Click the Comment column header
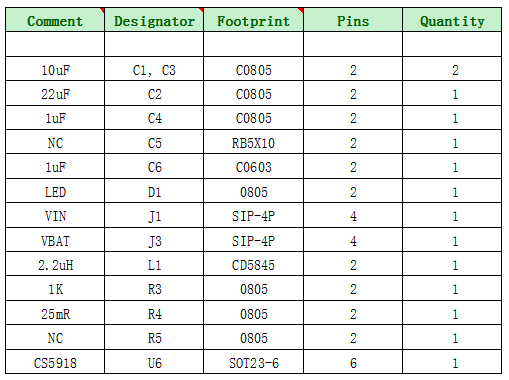Viewport: 509px width, 380px height. [55, 20]
